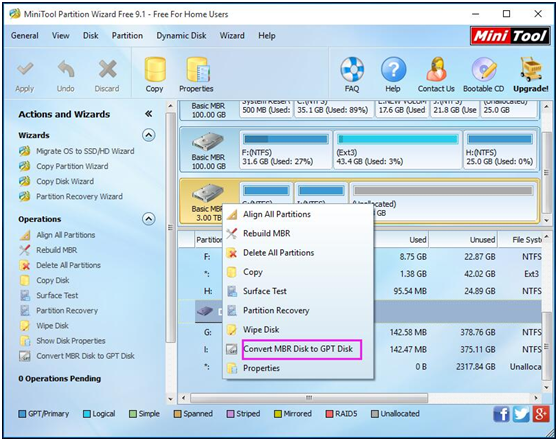
Task: Click Show Disk Properties in sidebar
Action: 71,341
